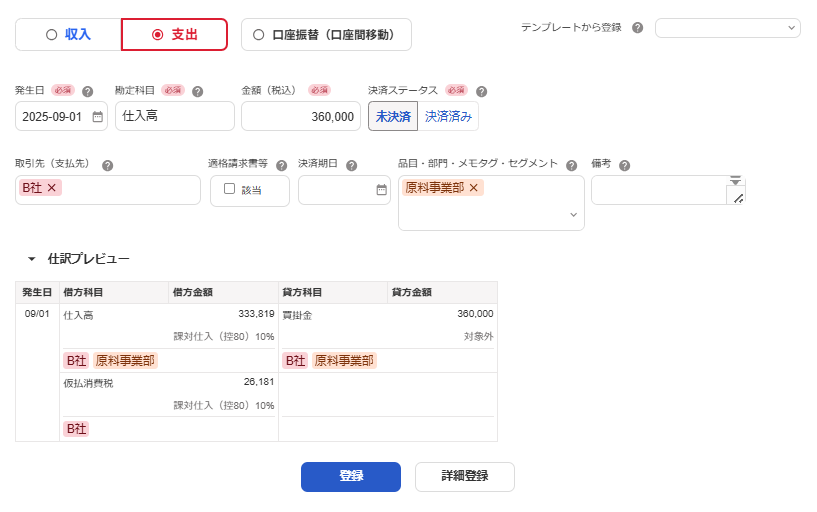Set payment status to 決済済み
The width and height of the screenshot is (817, 512).
click(x=448, y=116)
